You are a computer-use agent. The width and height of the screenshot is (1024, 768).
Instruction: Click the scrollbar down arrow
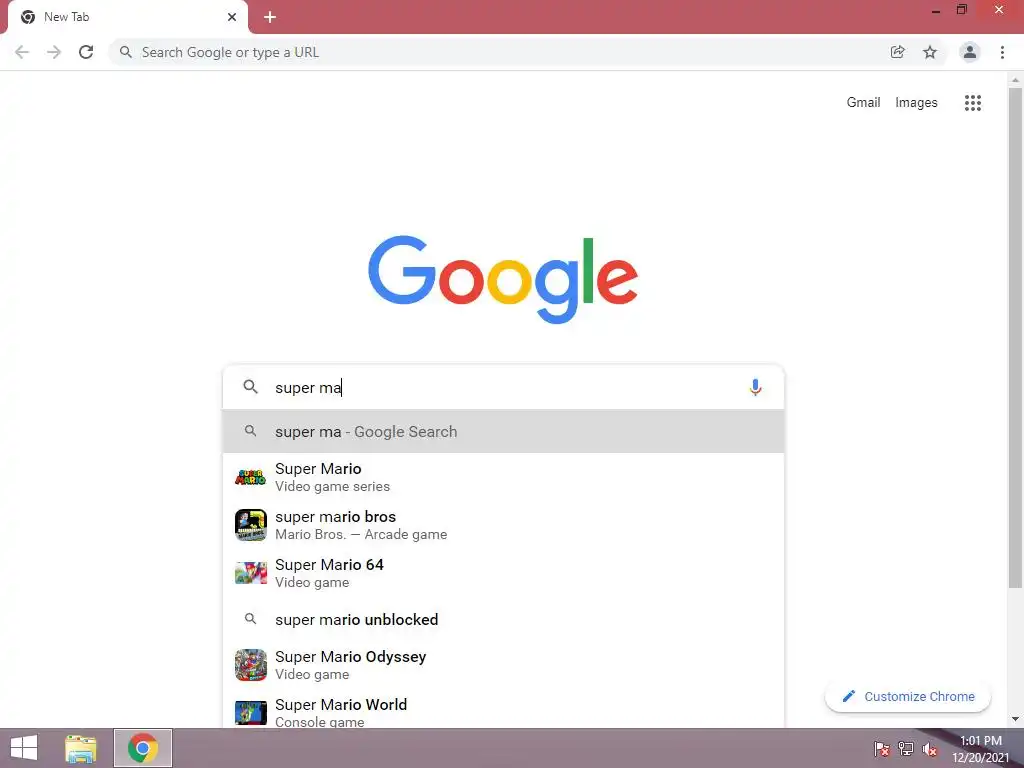point(1015,719)
